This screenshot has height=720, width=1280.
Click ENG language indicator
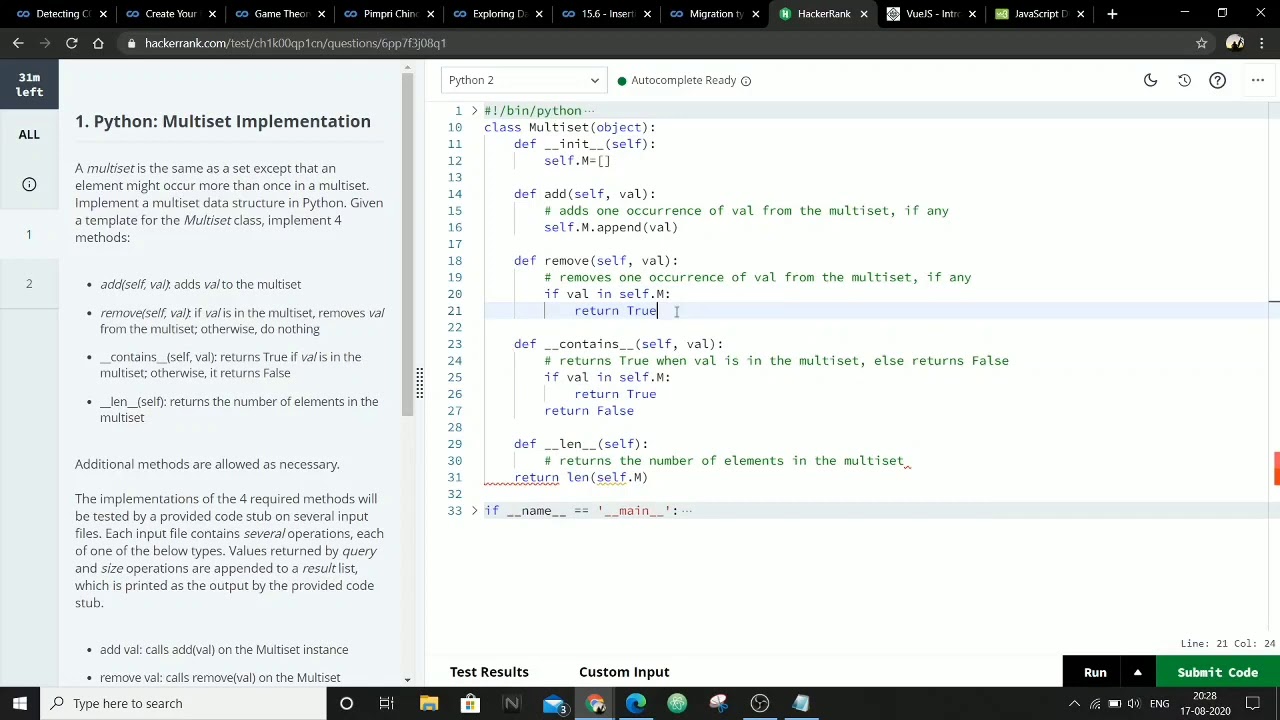[x=1160, y=703]
